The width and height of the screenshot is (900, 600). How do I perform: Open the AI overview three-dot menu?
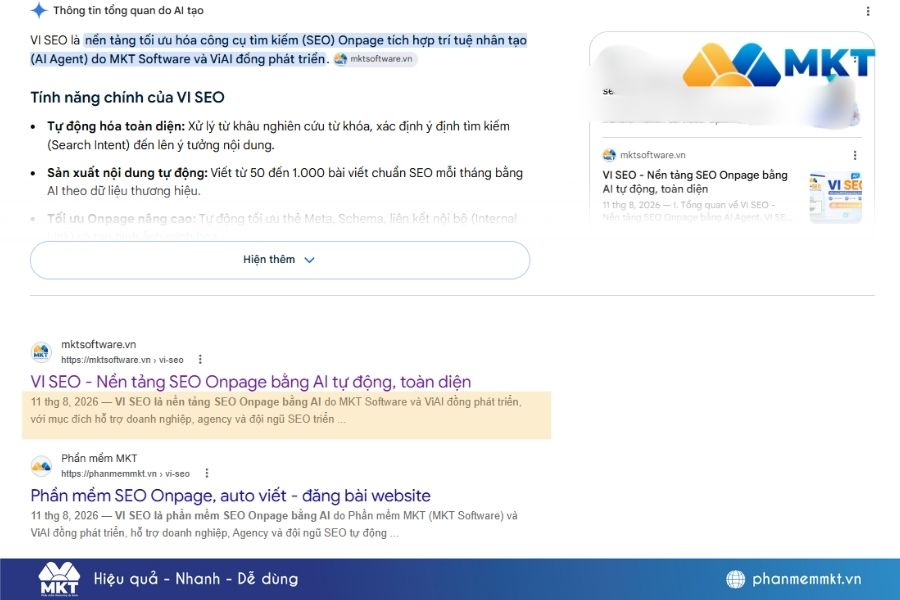(867, 11)
